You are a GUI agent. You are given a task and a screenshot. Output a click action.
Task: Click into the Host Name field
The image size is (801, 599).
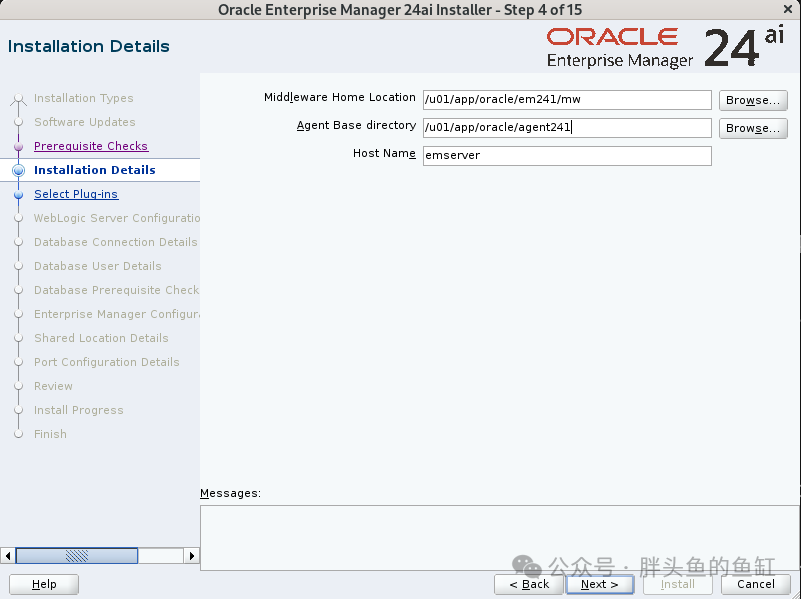coord(567,156)
